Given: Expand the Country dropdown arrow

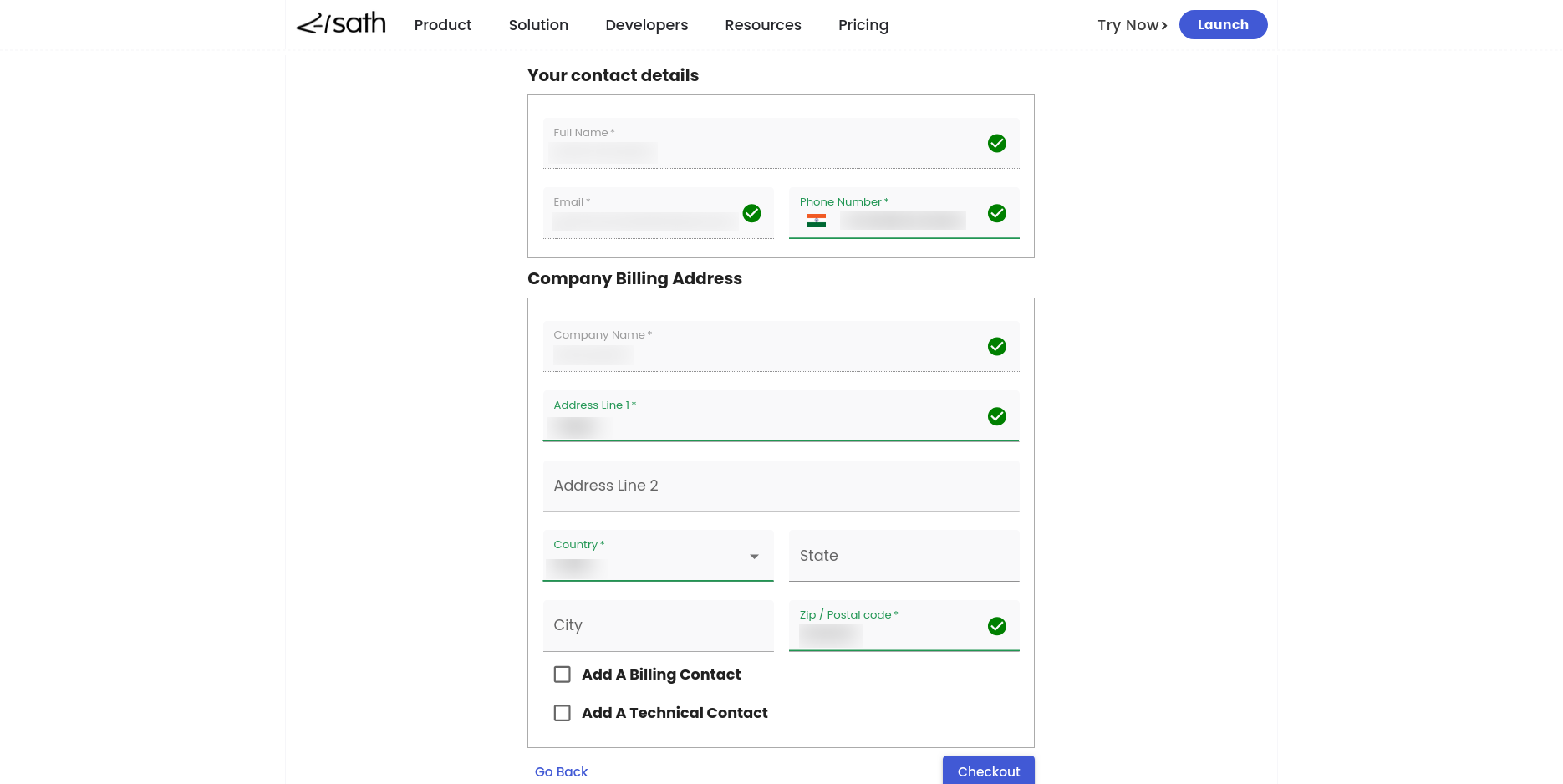Looking at the screenshot, I should 754,557.
